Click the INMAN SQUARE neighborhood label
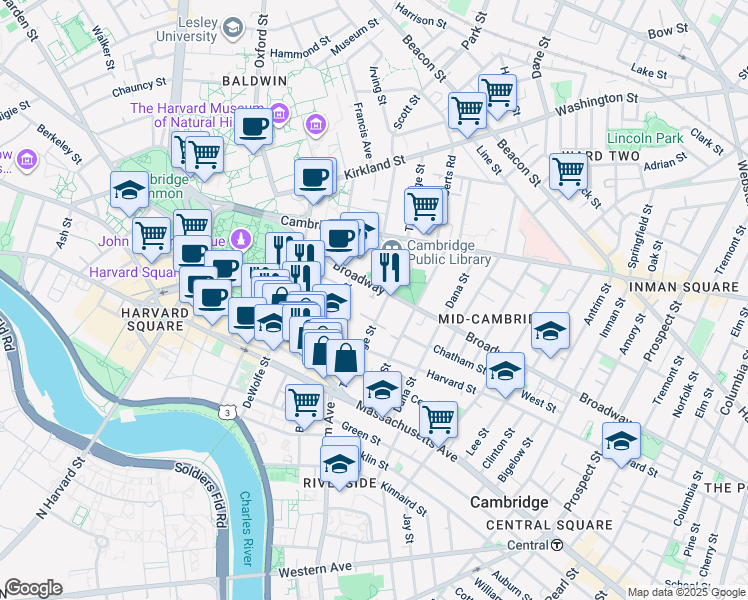 684,287
